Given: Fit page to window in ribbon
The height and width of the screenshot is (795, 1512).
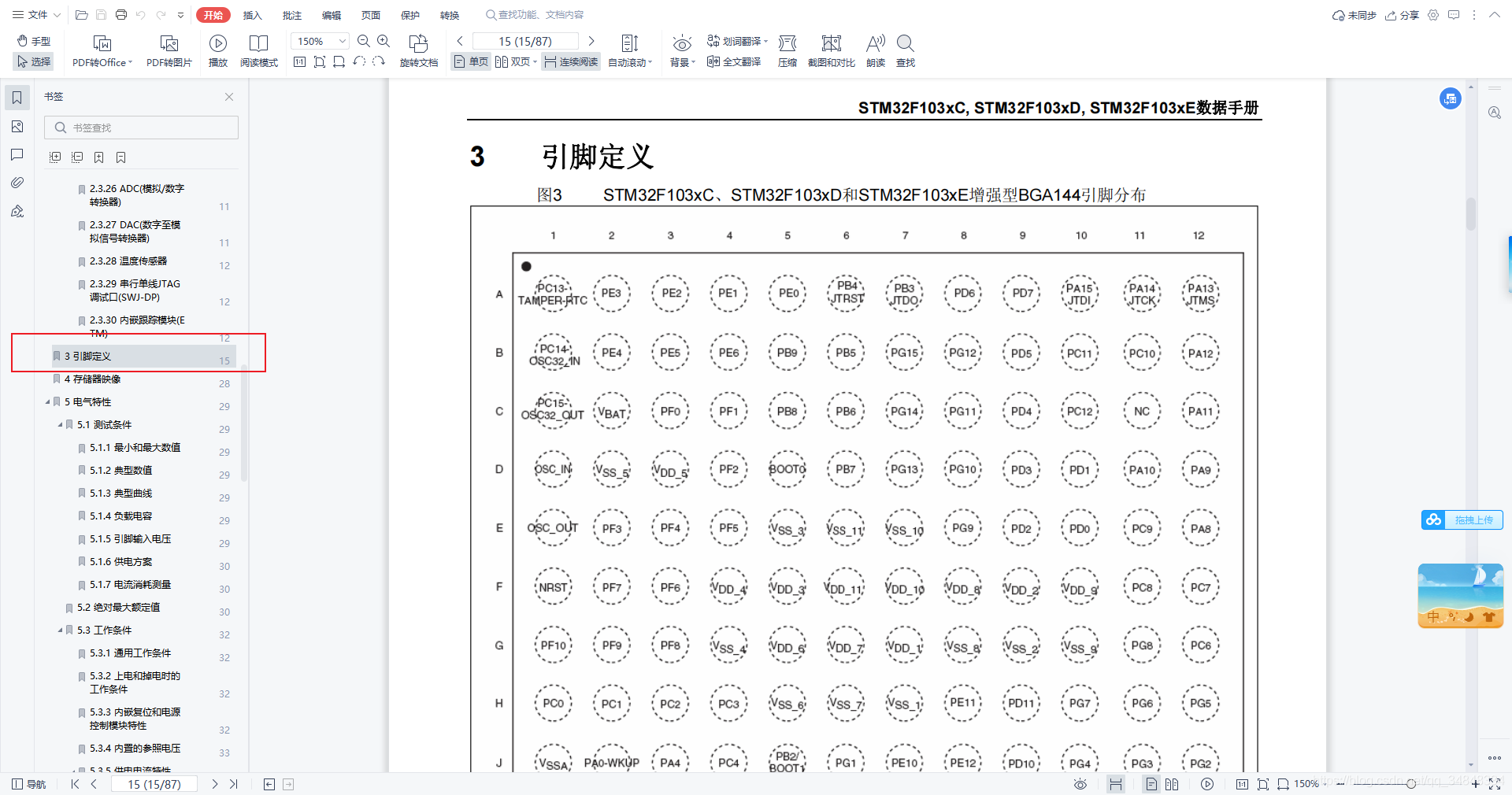Looking at the screenshot, I should 320,61.
